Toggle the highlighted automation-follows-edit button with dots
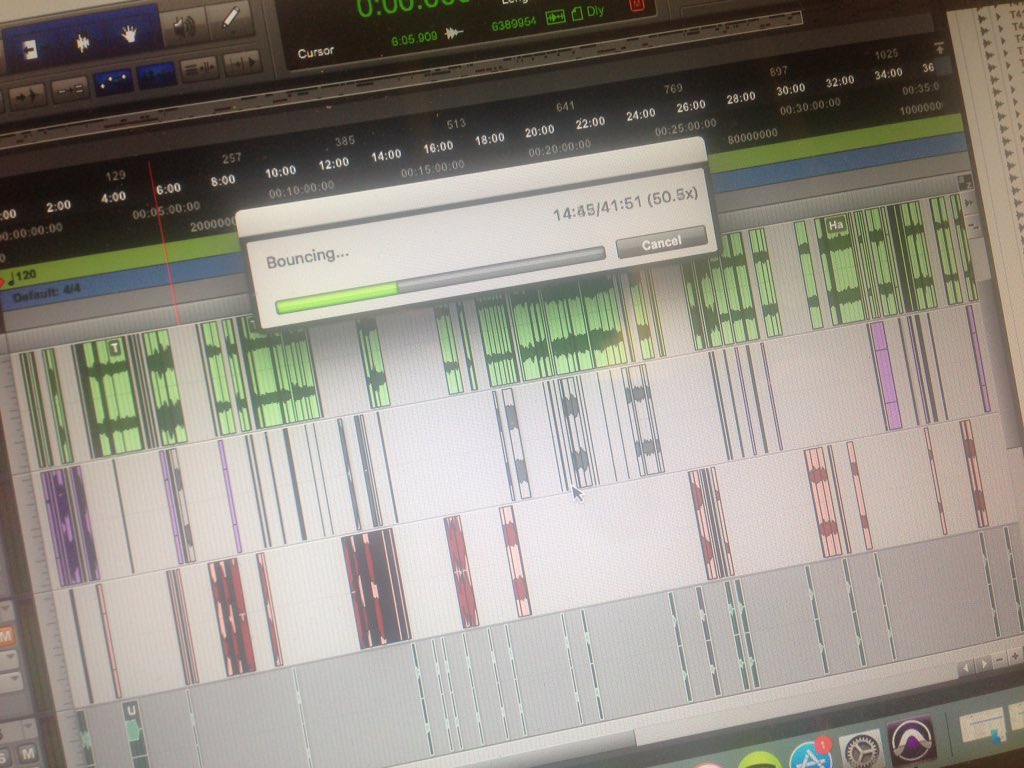Image resolution: width=1024 pixels, height=768 pixels. pos(112,82)
